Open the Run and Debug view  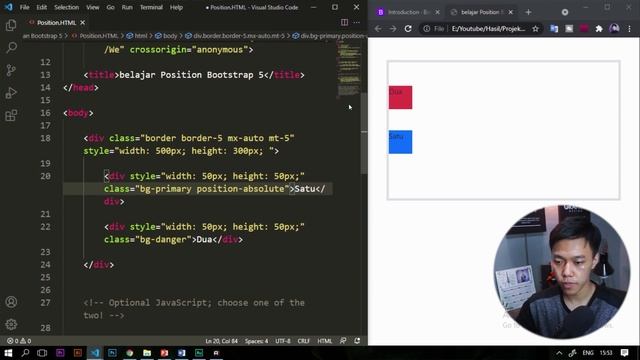tap(11, 93)
